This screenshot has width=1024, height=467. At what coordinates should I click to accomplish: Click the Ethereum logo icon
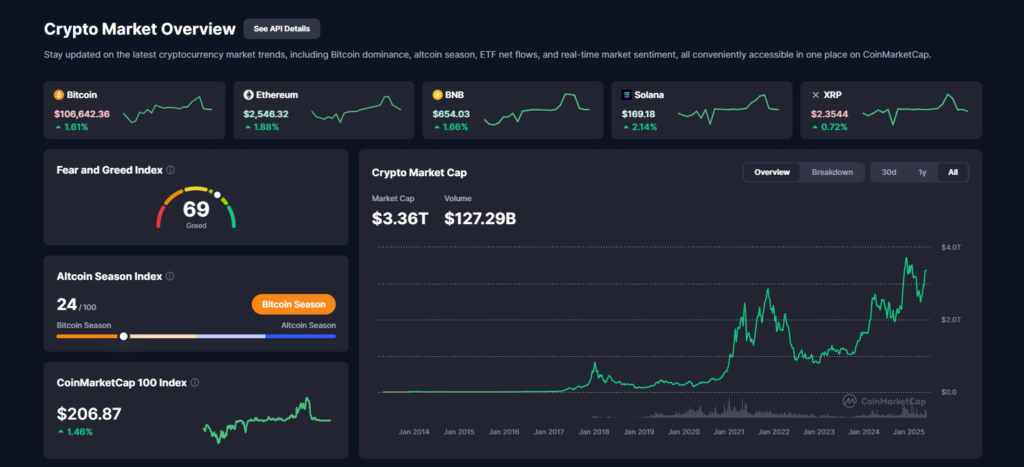coord(248,95)
